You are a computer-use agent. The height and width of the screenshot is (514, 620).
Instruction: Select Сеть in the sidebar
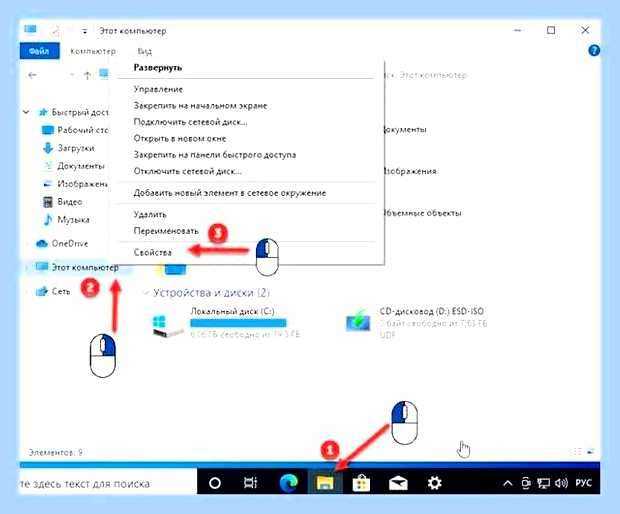(53, 291)
